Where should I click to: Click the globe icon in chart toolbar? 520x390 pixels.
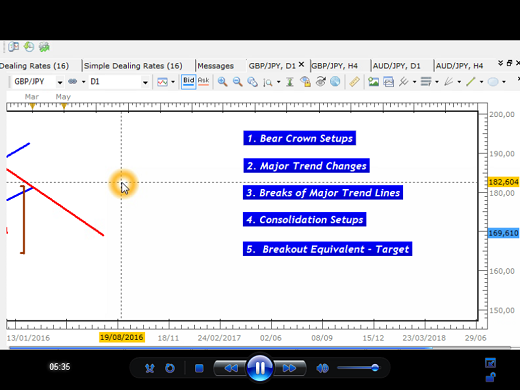(335, 82)
